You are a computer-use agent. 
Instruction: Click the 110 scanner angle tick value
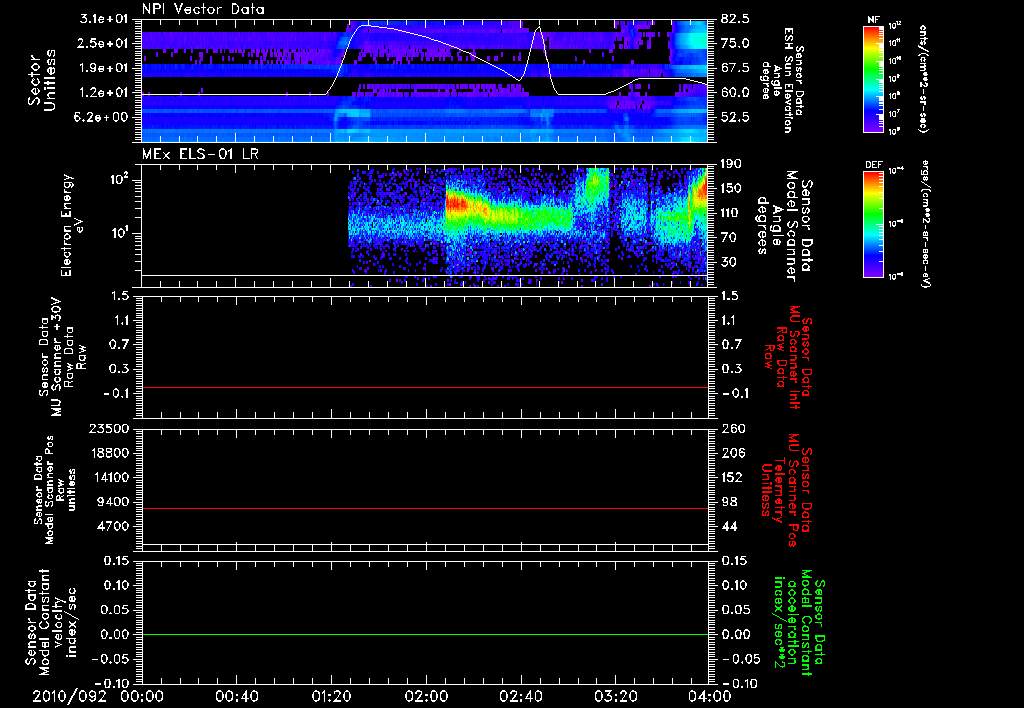tap(732, 213)
